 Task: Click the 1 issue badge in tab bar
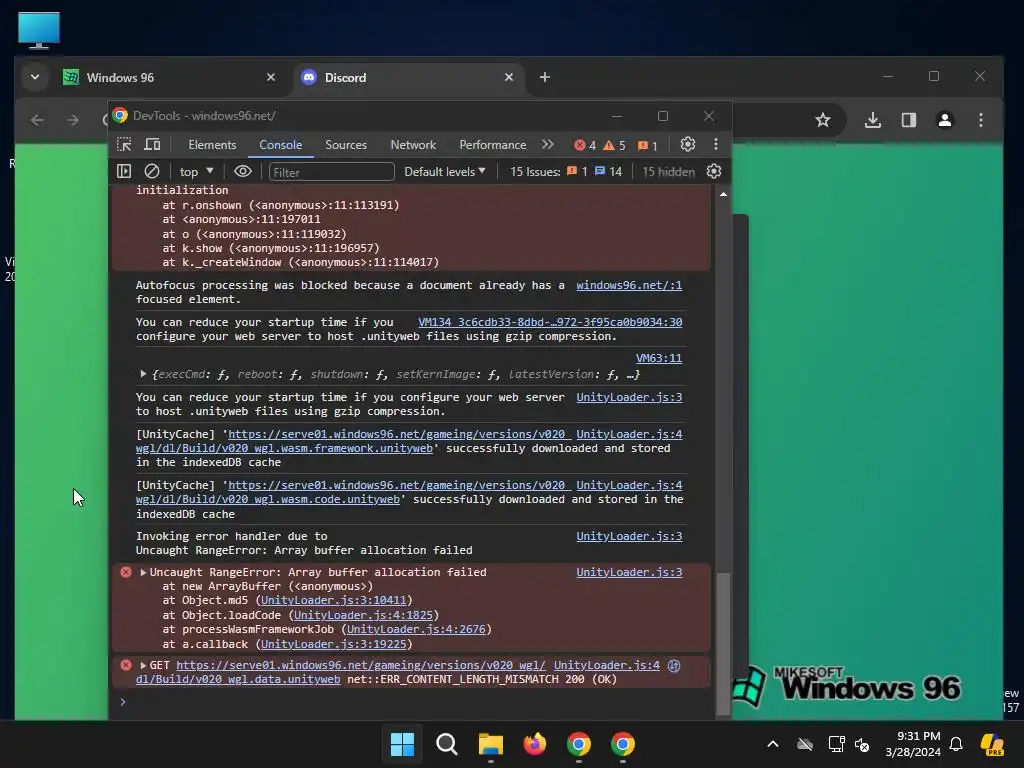point(647,145)
